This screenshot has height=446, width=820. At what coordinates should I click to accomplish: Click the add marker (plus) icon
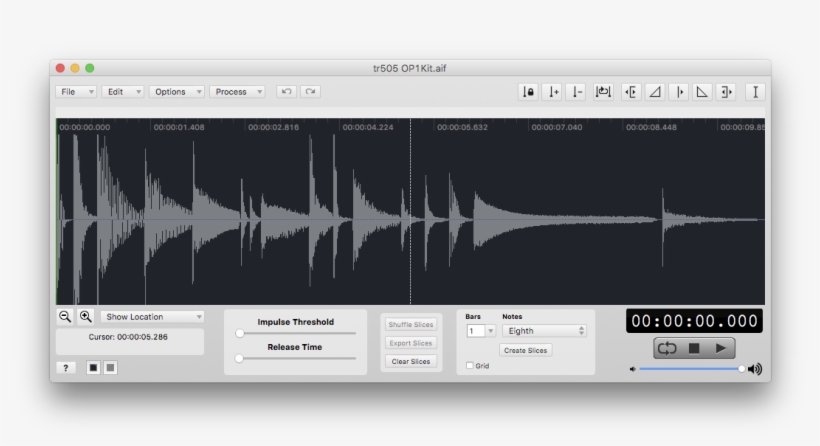[553, 92]
